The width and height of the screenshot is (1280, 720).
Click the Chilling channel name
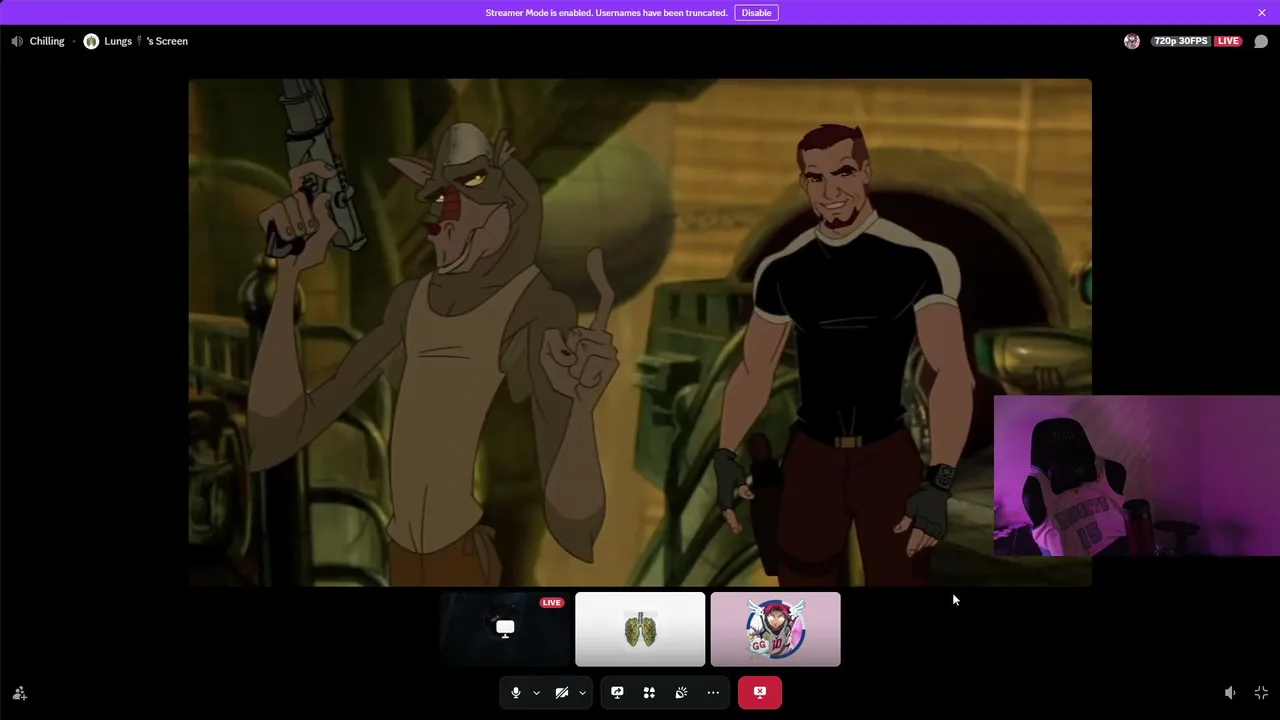click(x=47, y=41)
